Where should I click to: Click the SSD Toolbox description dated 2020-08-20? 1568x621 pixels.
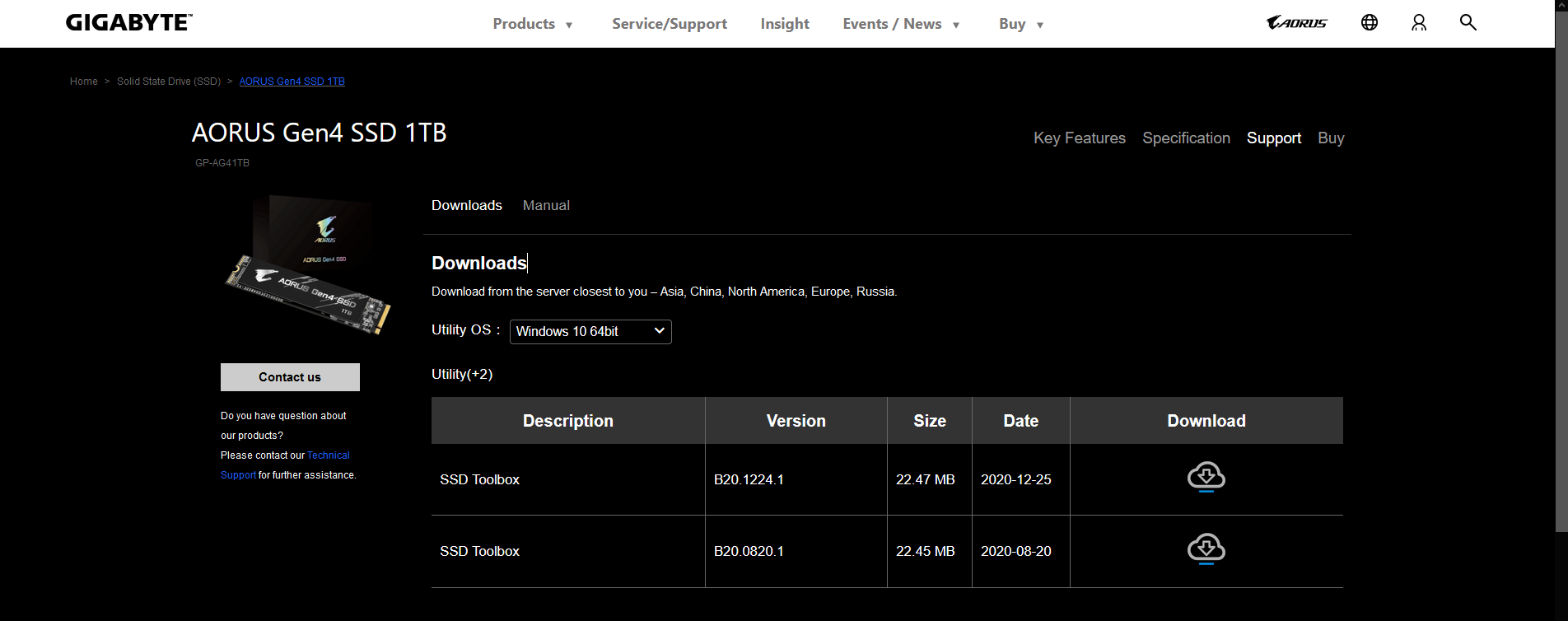coord(480,552)
